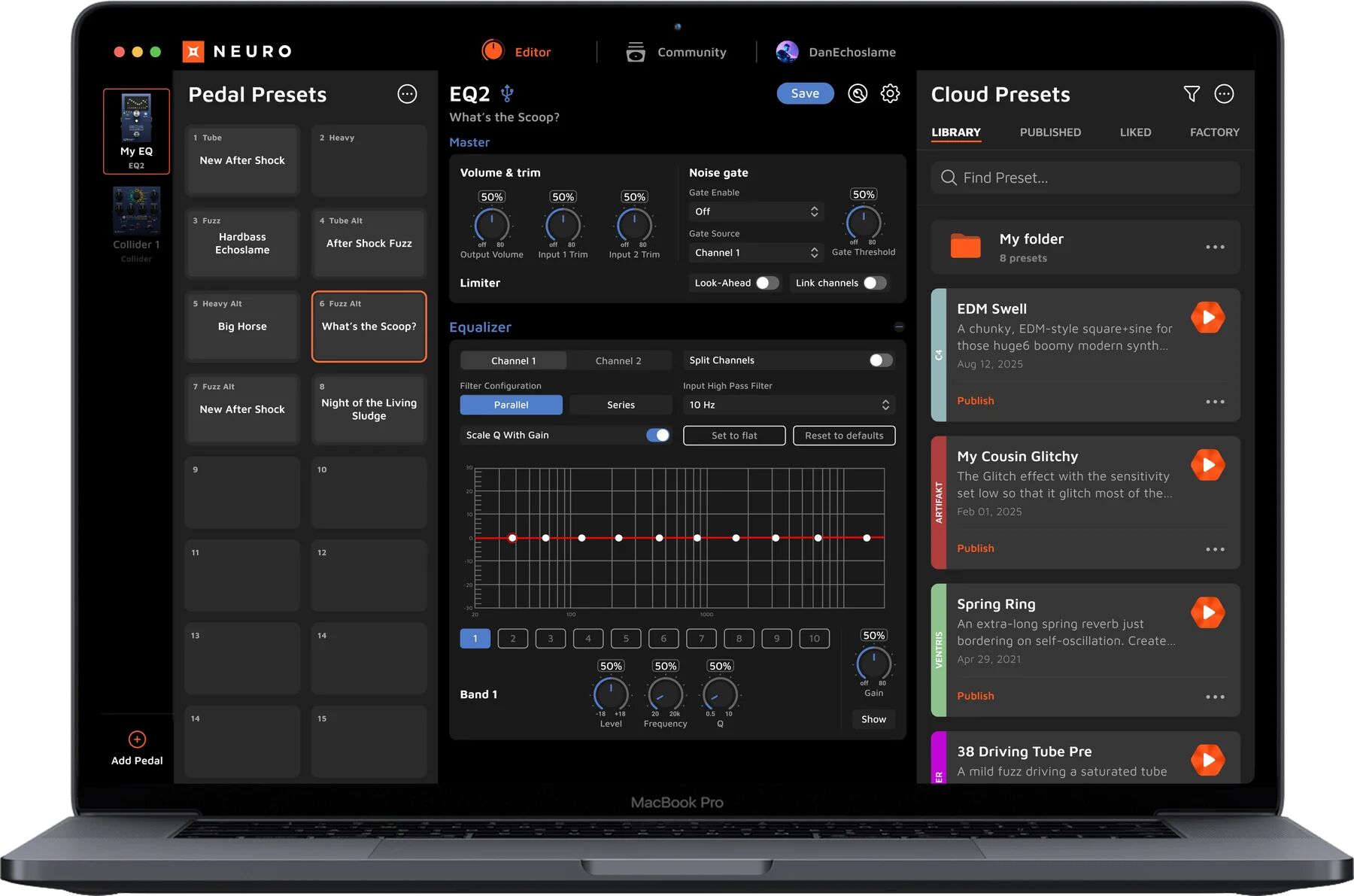Viewport: 1354px width, 896px height.
Task: Click the Band 1 Level knob
Action: 611,694
